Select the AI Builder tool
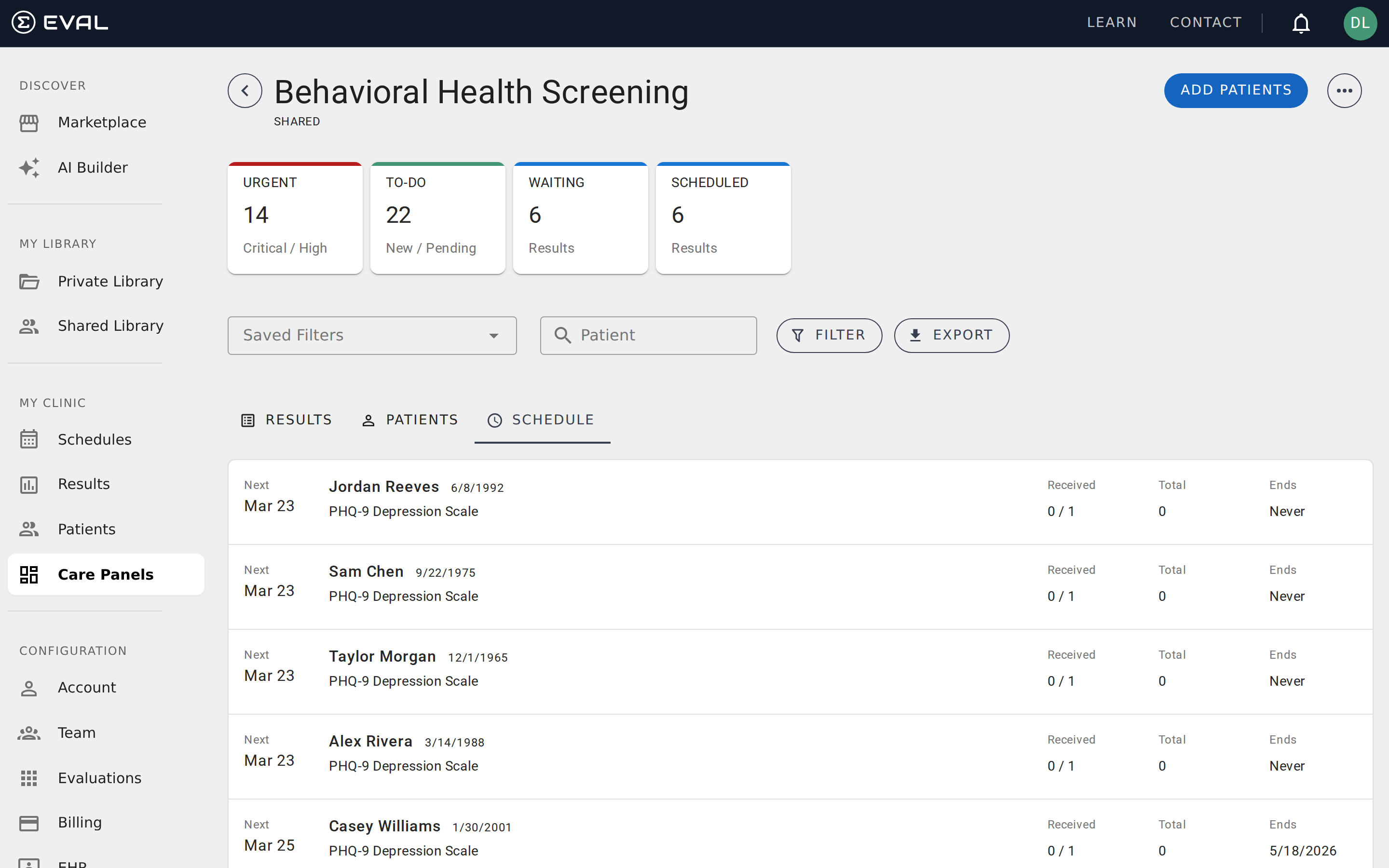This screenshot has height=868, width=1389. point(93,167)
